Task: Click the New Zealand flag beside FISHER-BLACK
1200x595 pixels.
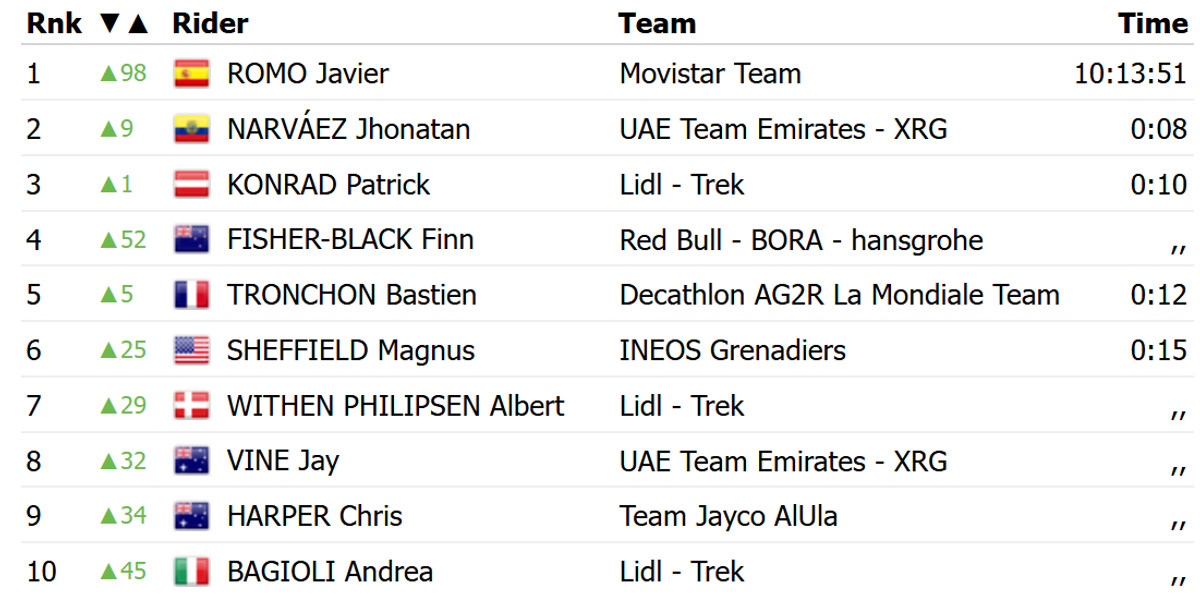Action: pyautogui.click(x=191, y=240)
